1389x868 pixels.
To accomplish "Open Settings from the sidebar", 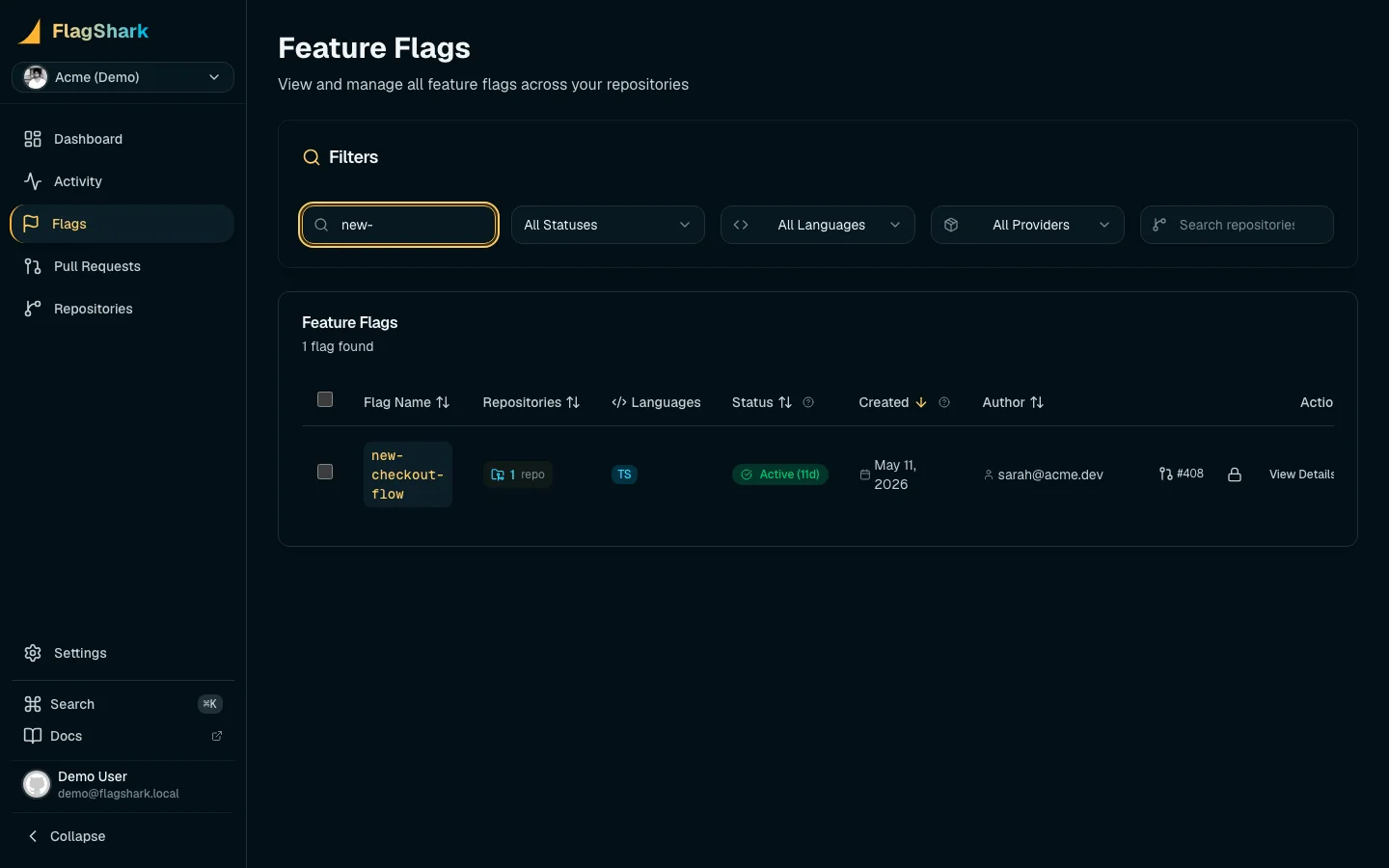I will pos(123,653).
